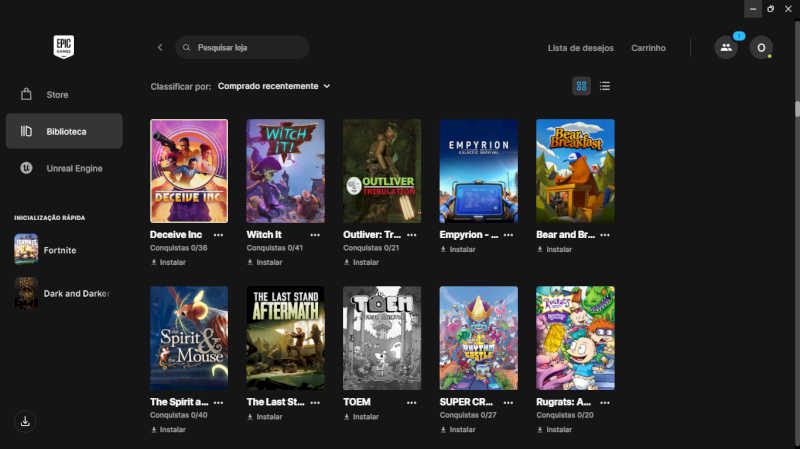The height and width of the screenshot is (449, 800).
Task: Open Witch It cover thumbnail
Action: tap(285, 171)
